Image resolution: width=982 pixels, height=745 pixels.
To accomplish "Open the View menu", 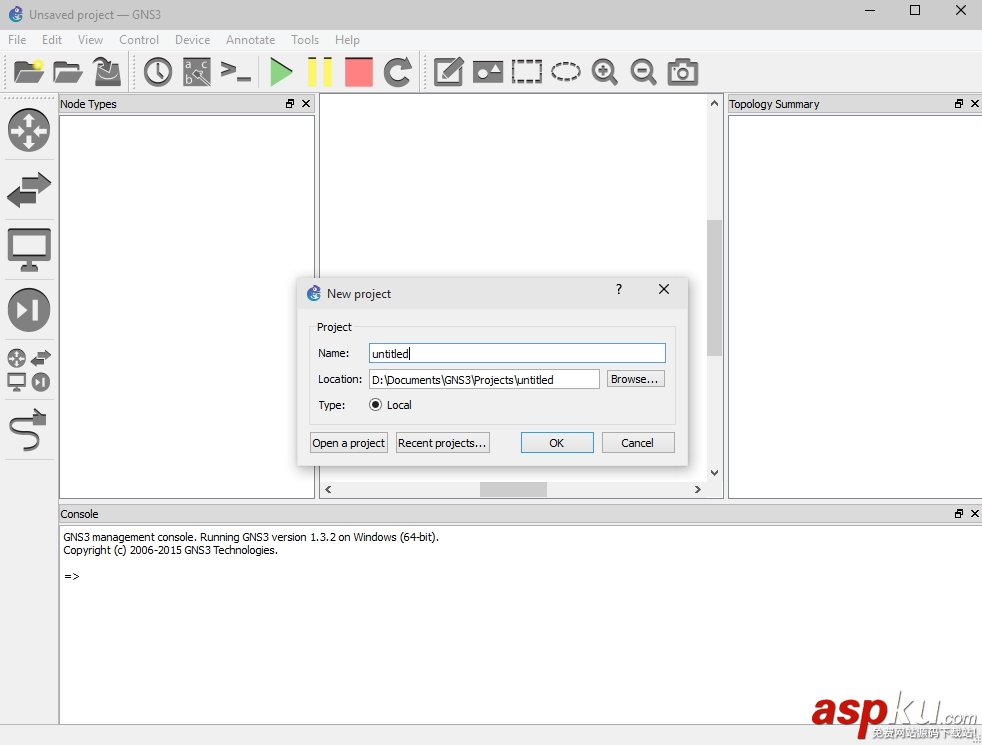I will [x=90, y=39].
